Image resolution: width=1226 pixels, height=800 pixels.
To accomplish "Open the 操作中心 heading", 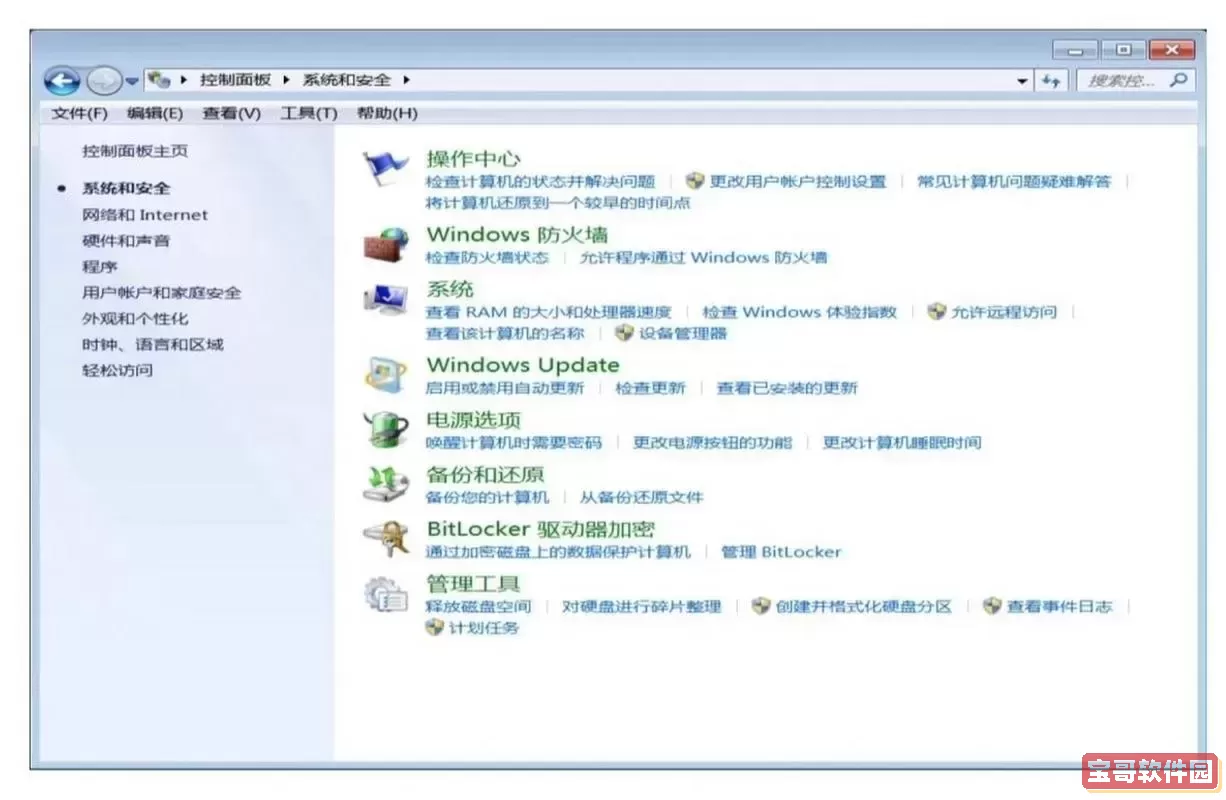I will (473, 158).
